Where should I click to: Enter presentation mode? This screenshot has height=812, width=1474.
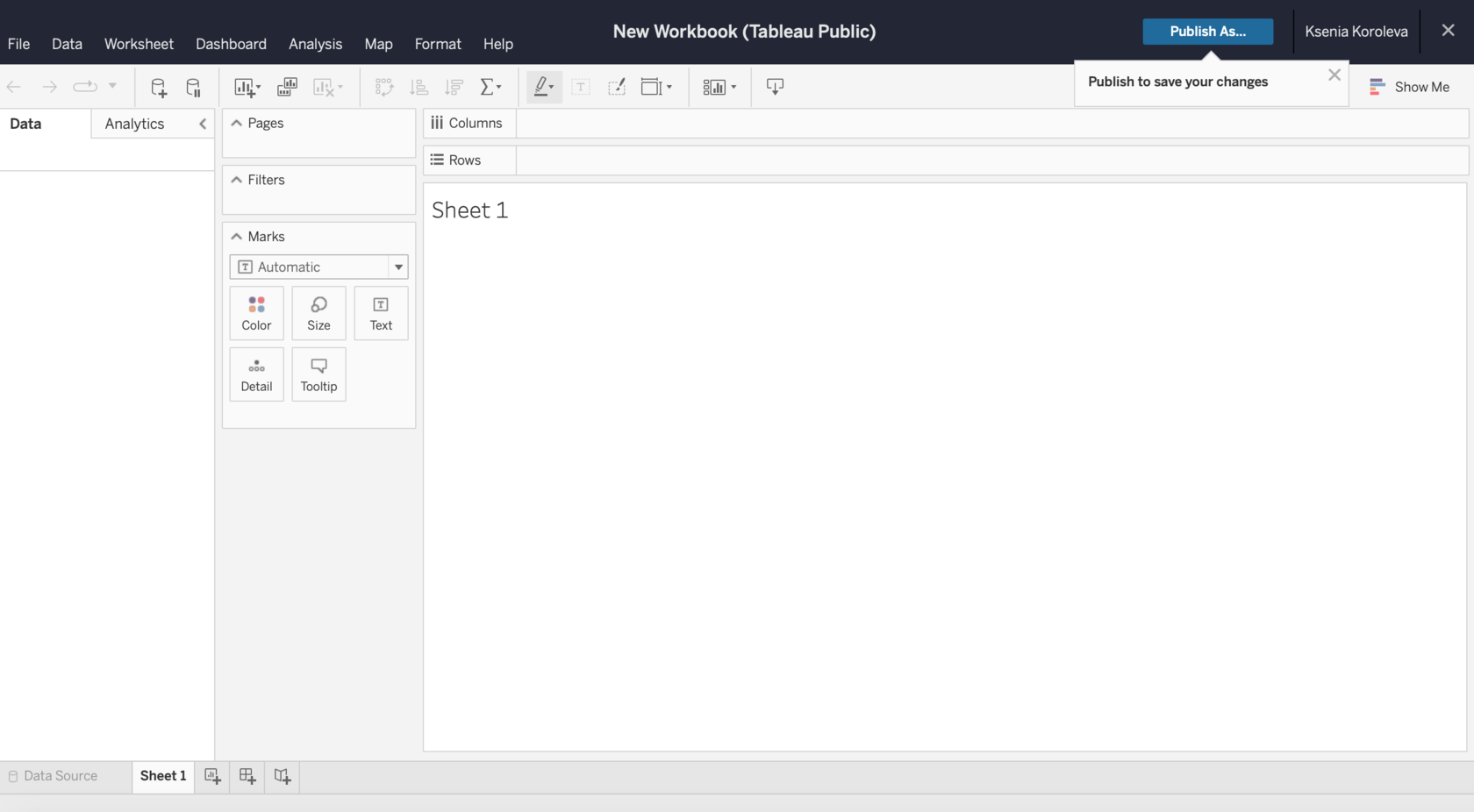pos(775,87)
